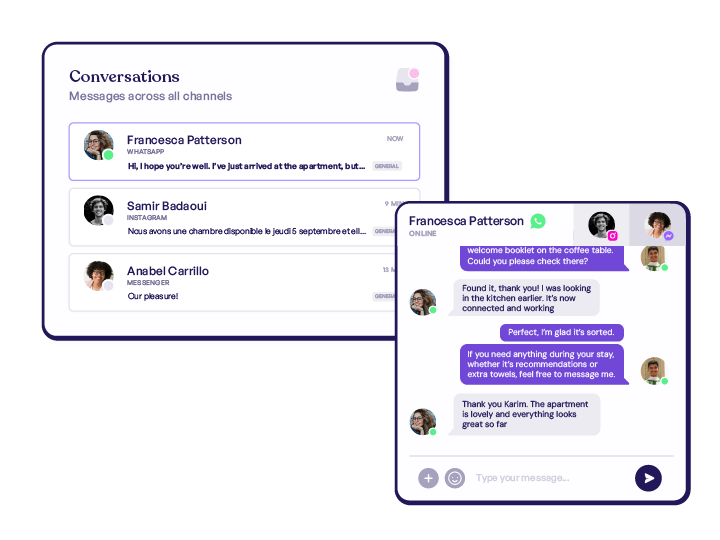This screenshot has width=720, height=540.
Task: Click the Instagram badge on Samir's tab avatar
Action: point(613,236)
